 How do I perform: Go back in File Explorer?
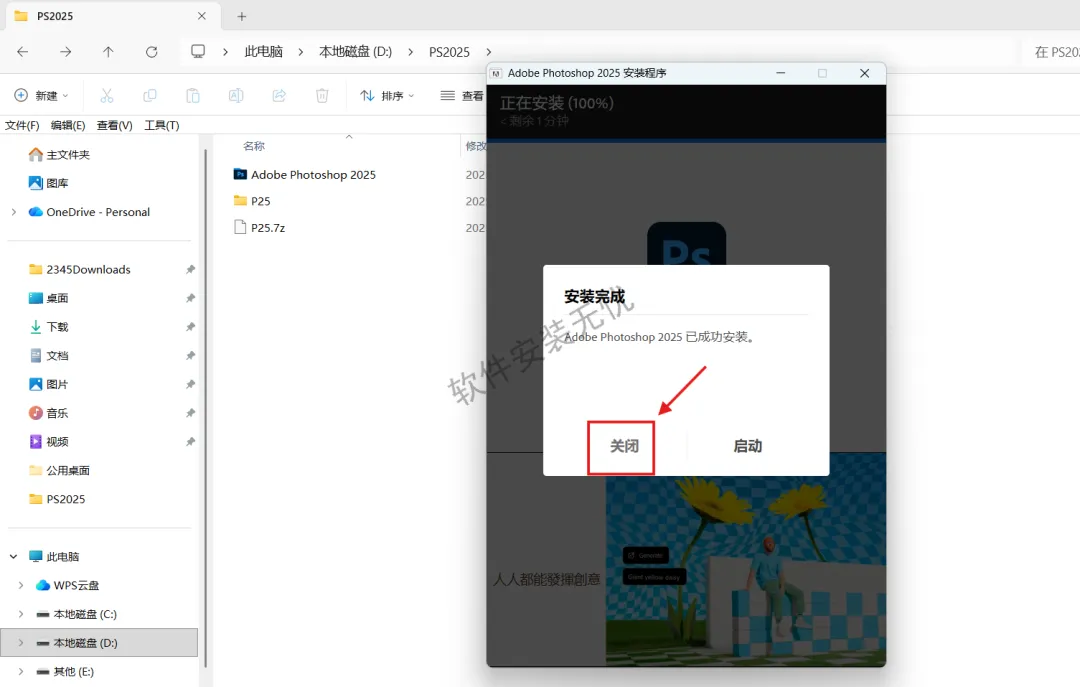(23, 52)
